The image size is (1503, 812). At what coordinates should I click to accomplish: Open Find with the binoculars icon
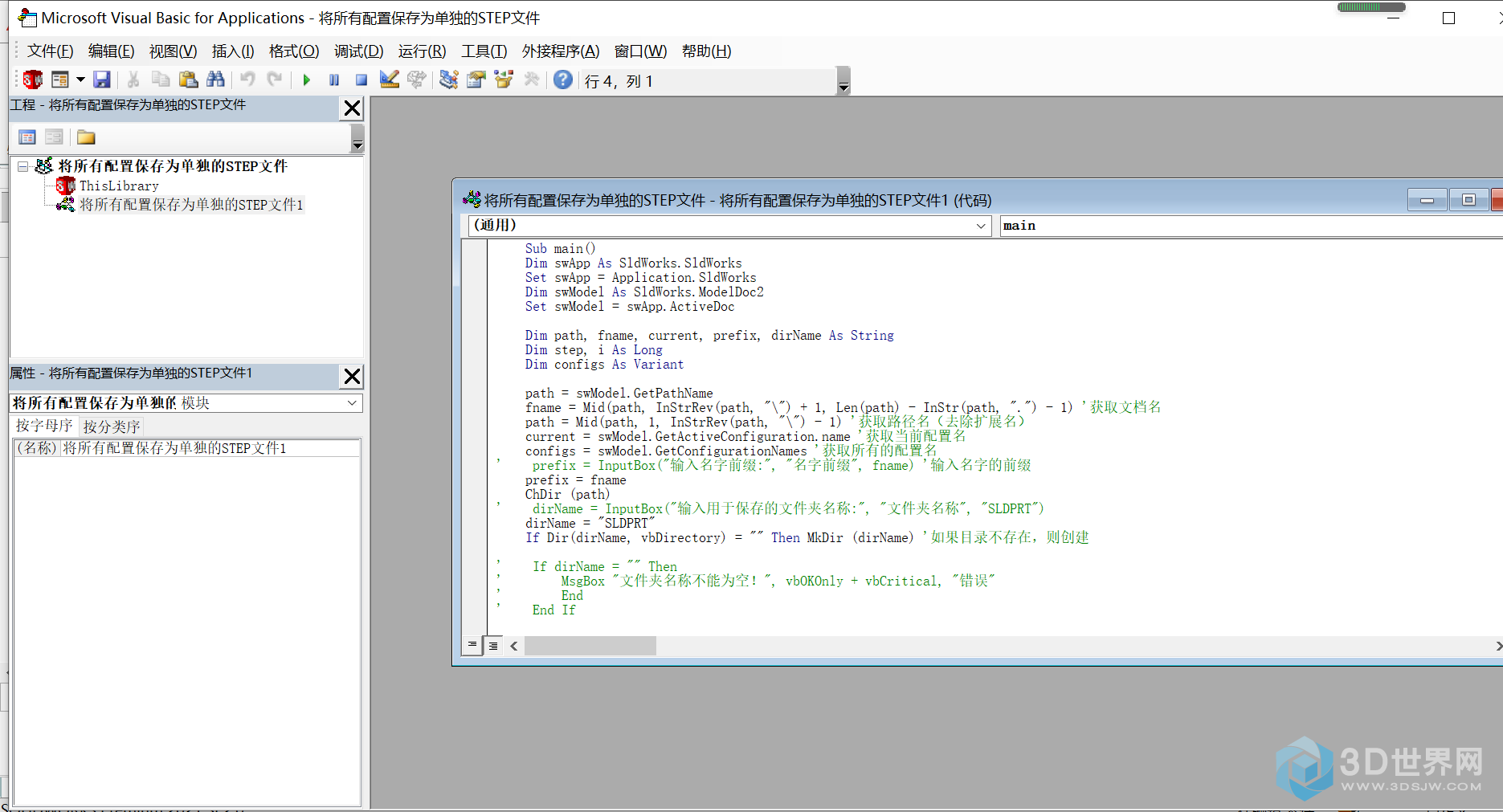(x=215, y=80)
